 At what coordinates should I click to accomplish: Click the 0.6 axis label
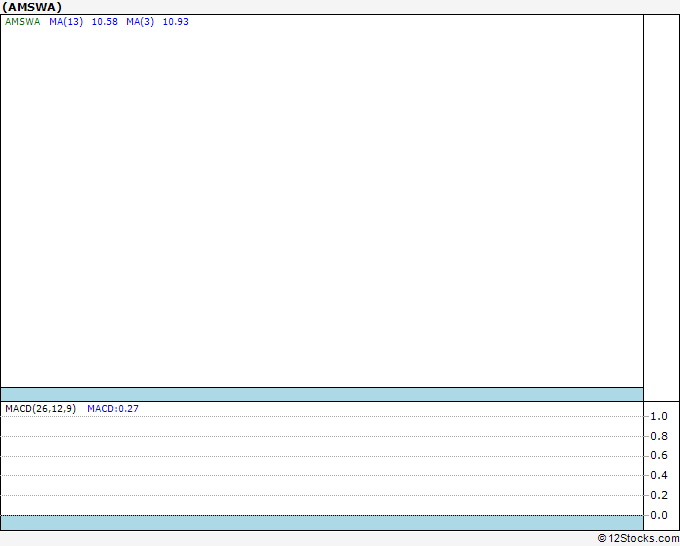point(659,455)
